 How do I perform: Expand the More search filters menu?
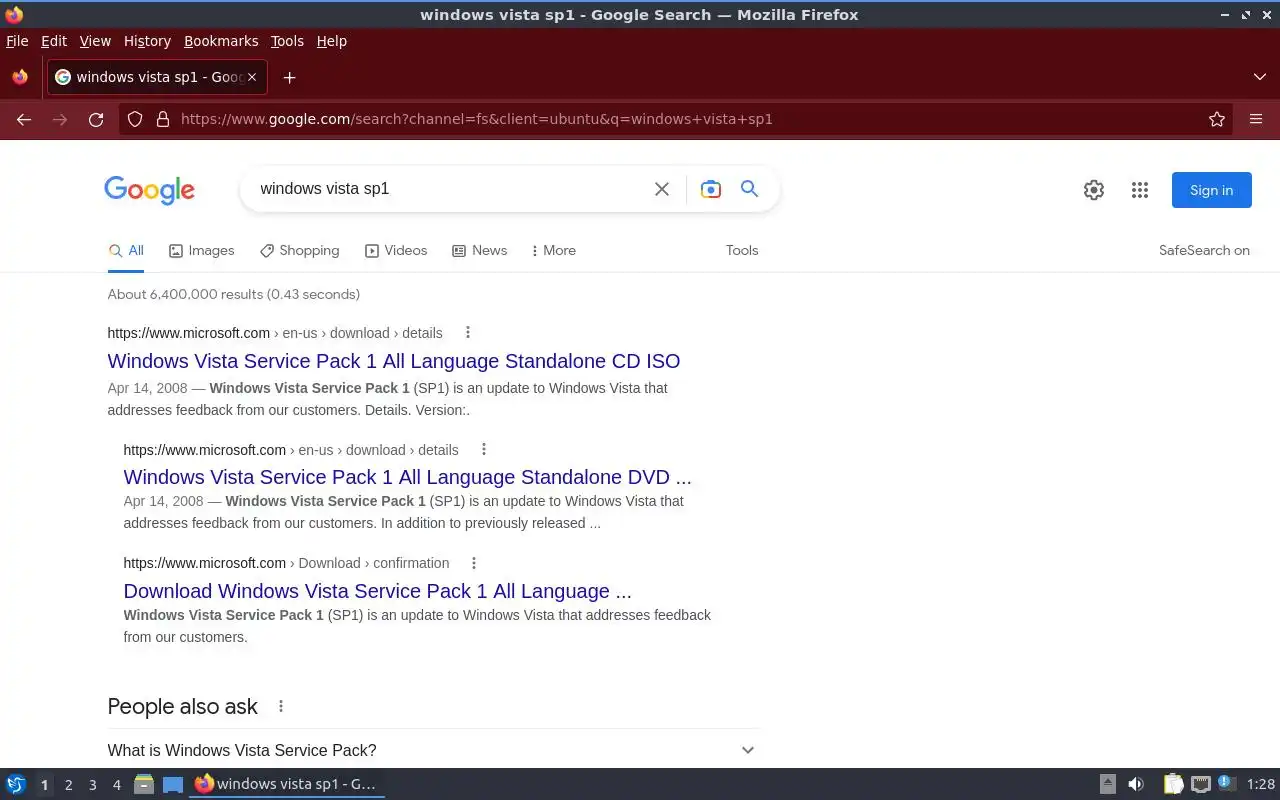[553, 251]
